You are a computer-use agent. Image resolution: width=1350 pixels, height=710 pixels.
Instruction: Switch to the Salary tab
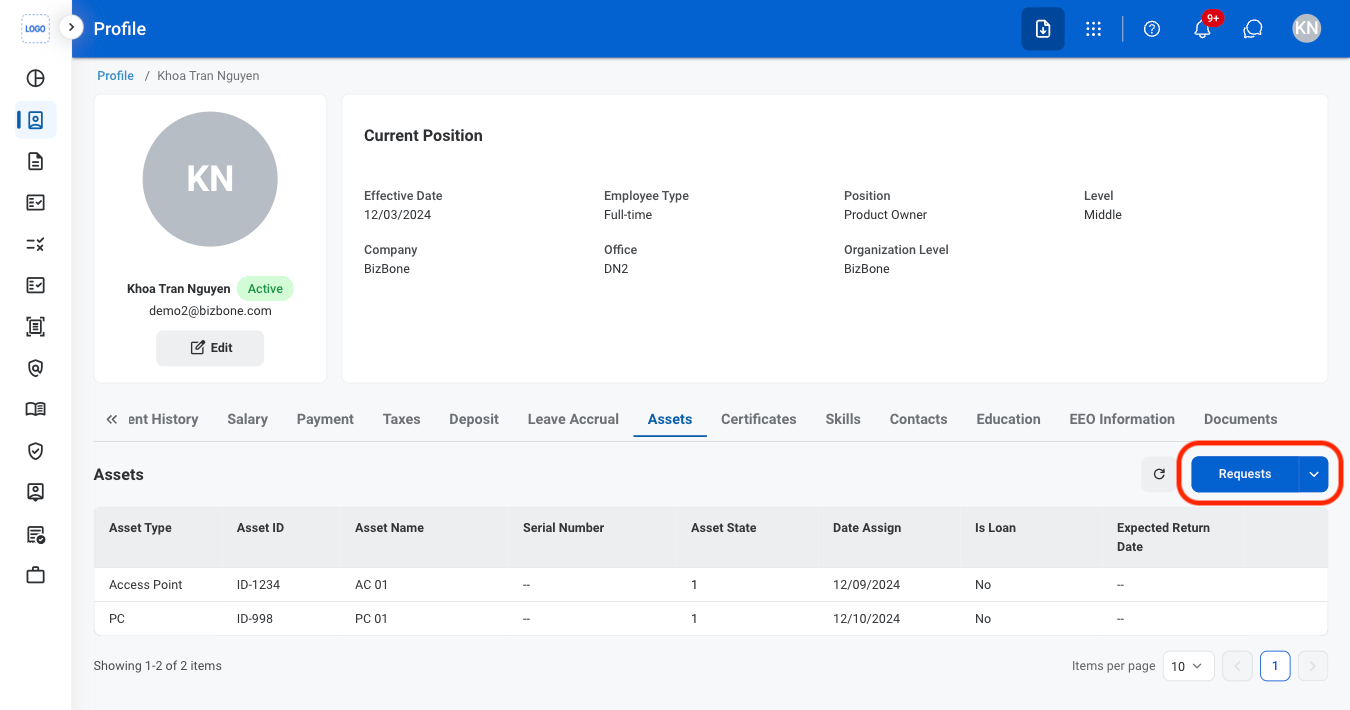[x=247, y=419]
